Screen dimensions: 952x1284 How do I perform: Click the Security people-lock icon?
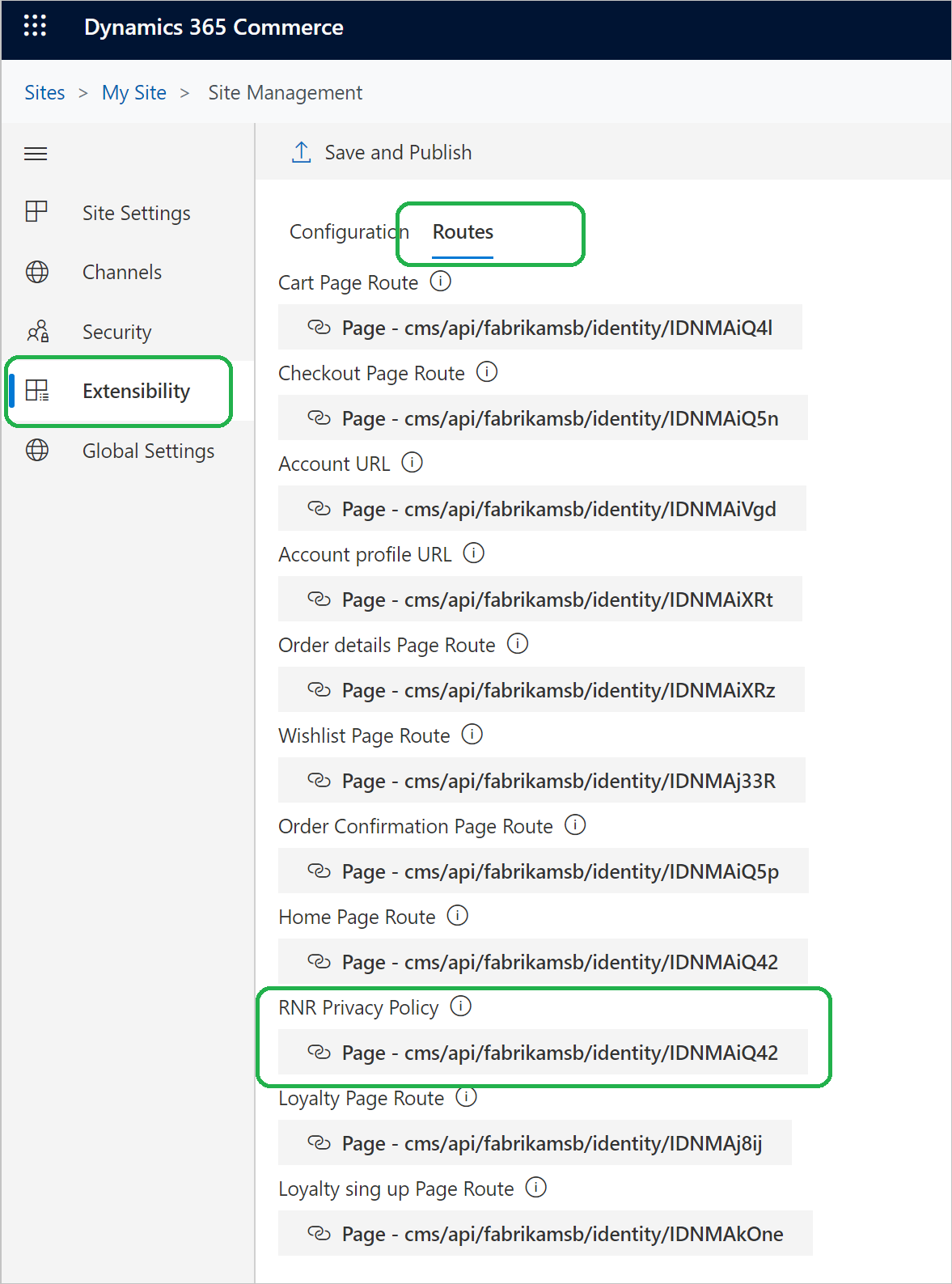[38, 331]
